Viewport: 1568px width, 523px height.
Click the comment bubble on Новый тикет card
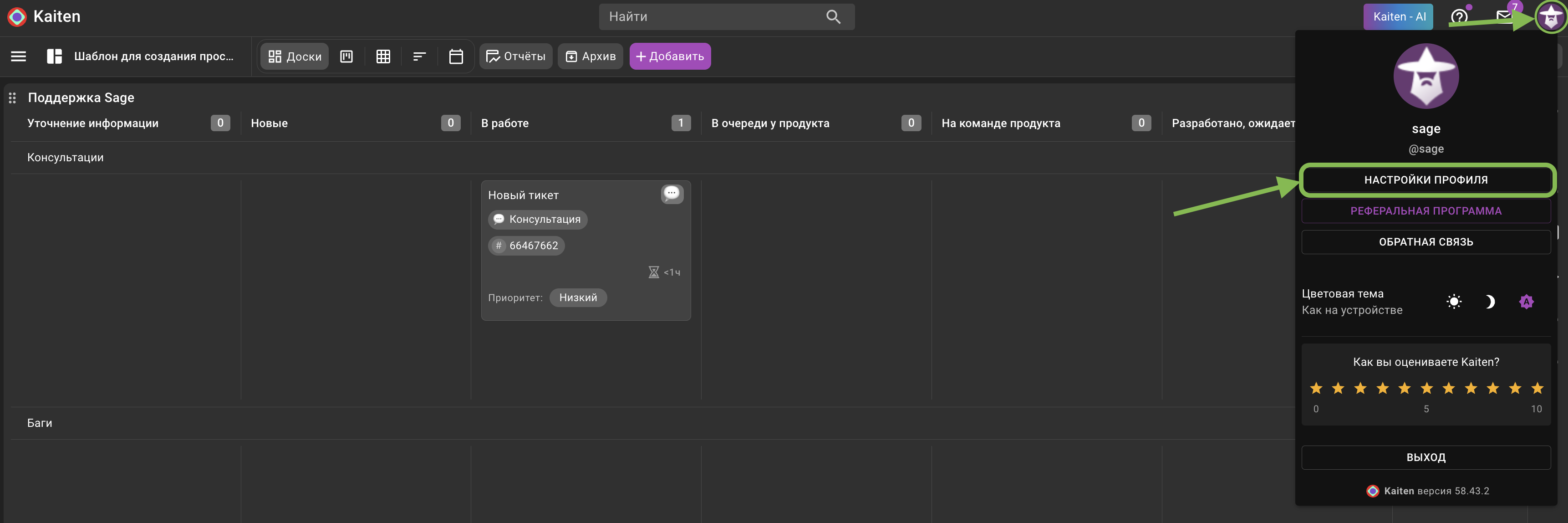672,194
